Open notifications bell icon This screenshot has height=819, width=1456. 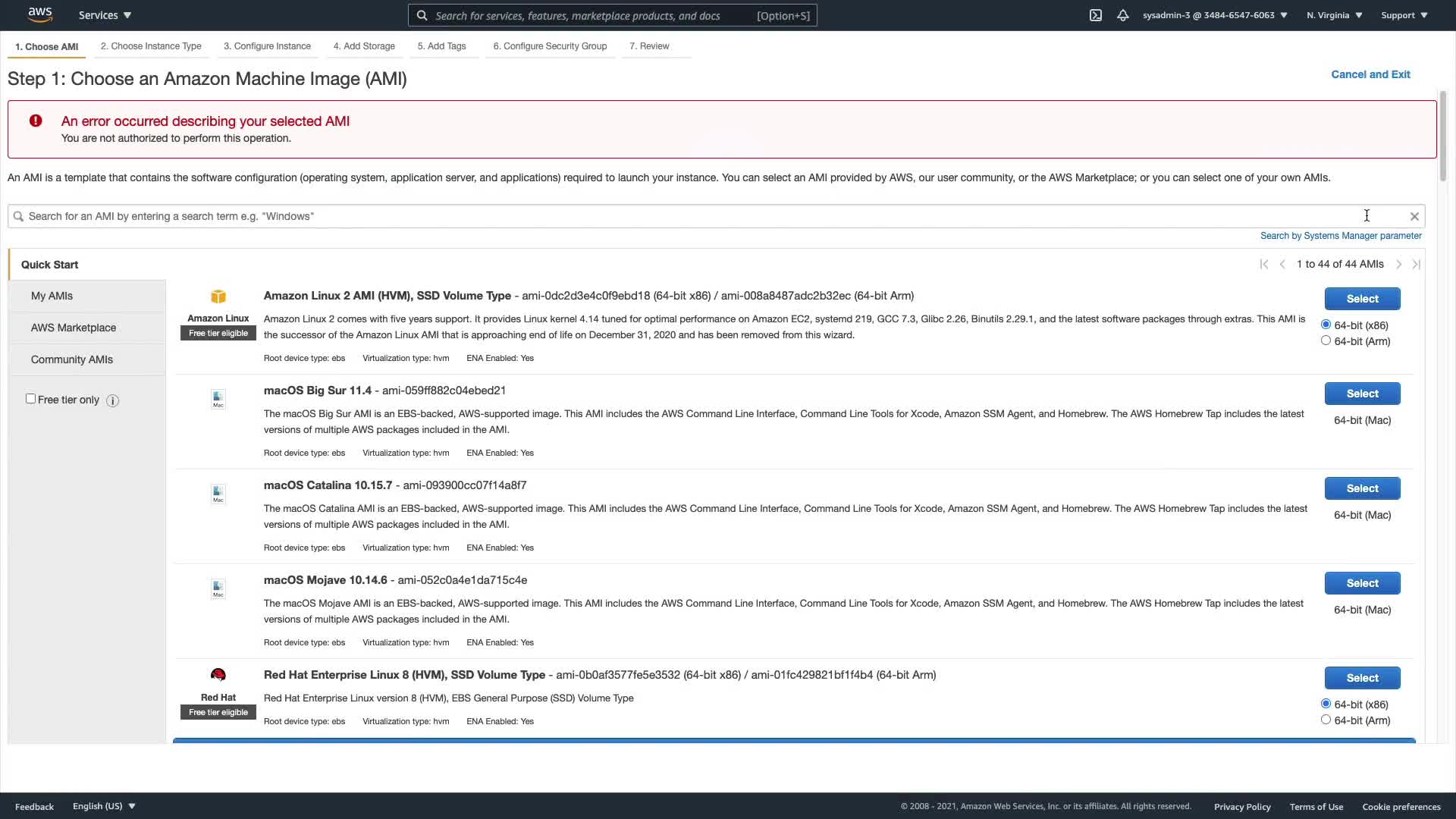1122,15
